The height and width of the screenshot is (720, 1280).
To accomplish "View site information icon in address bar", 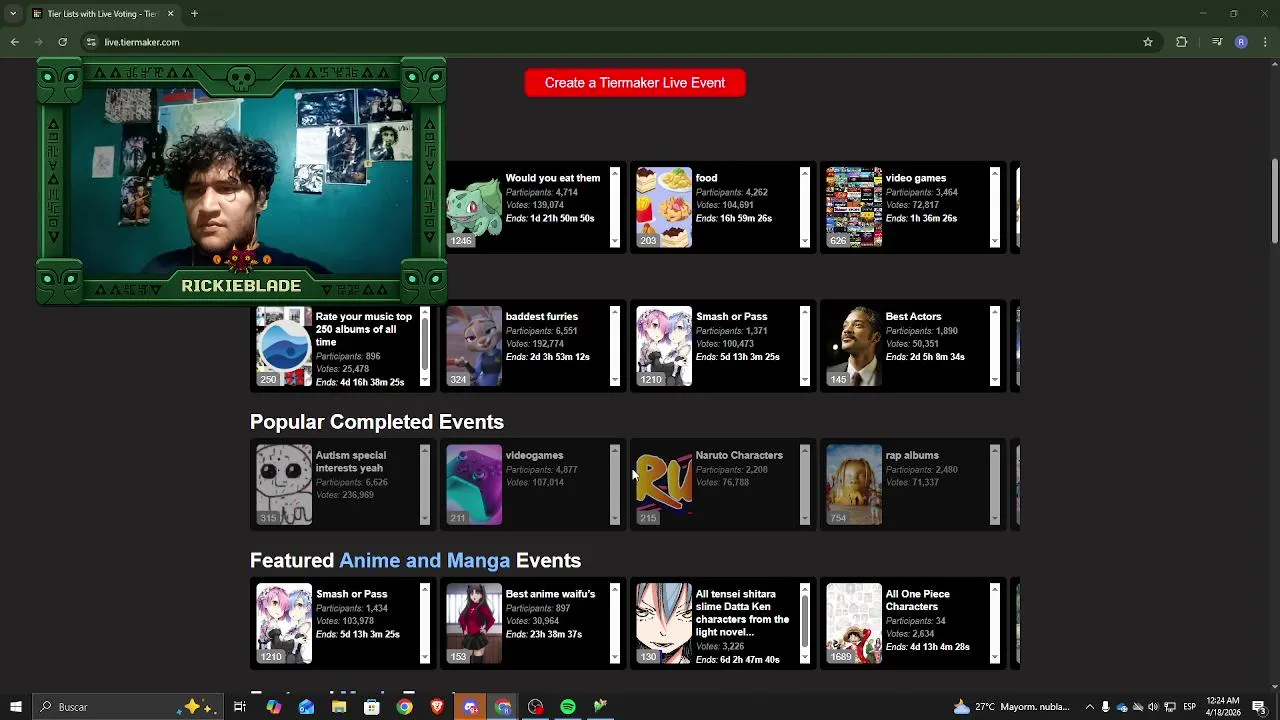I will click(91, 42).
